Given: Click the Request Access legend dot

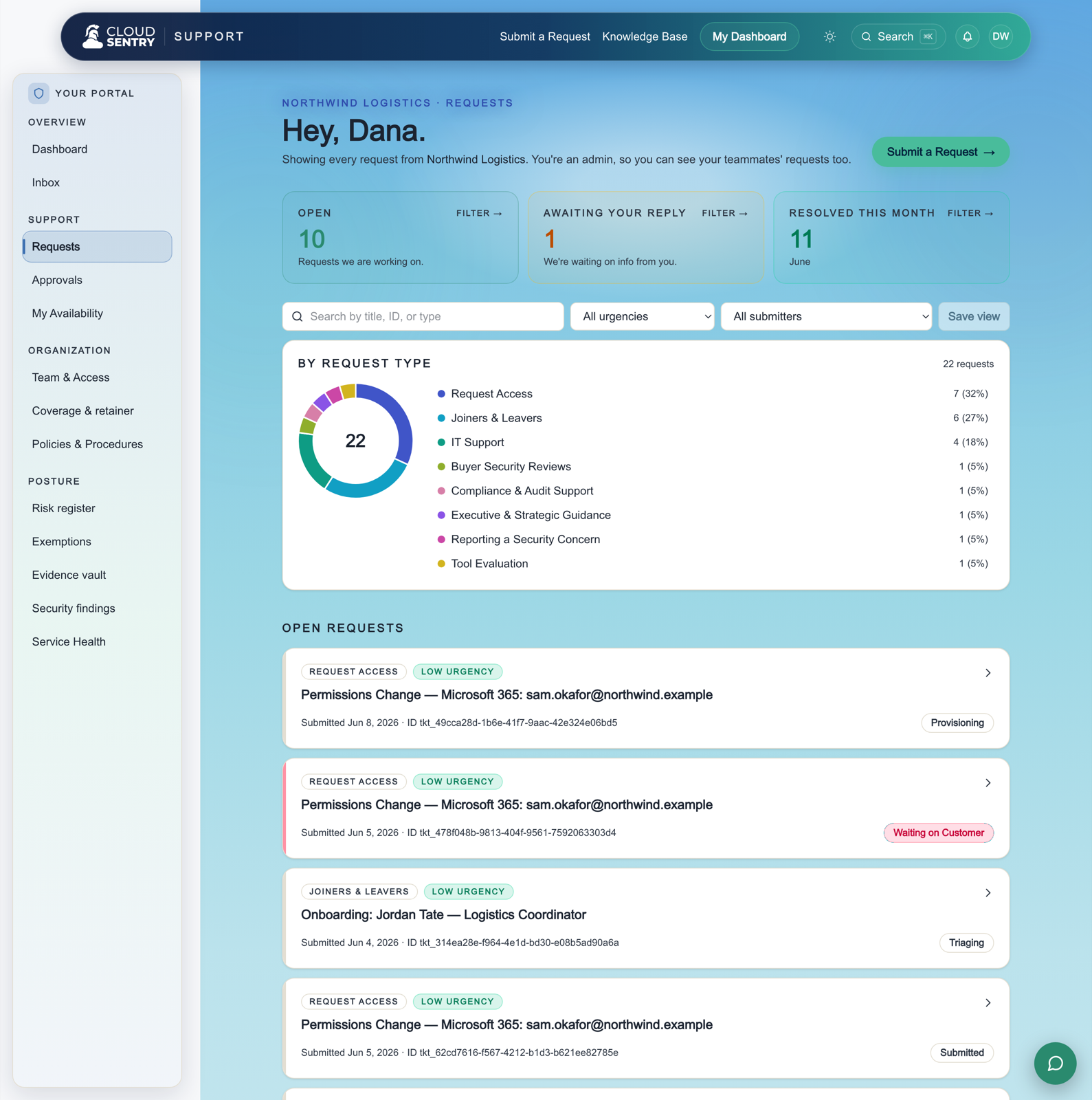Looking at the screenshot, I should click(441, 394).
